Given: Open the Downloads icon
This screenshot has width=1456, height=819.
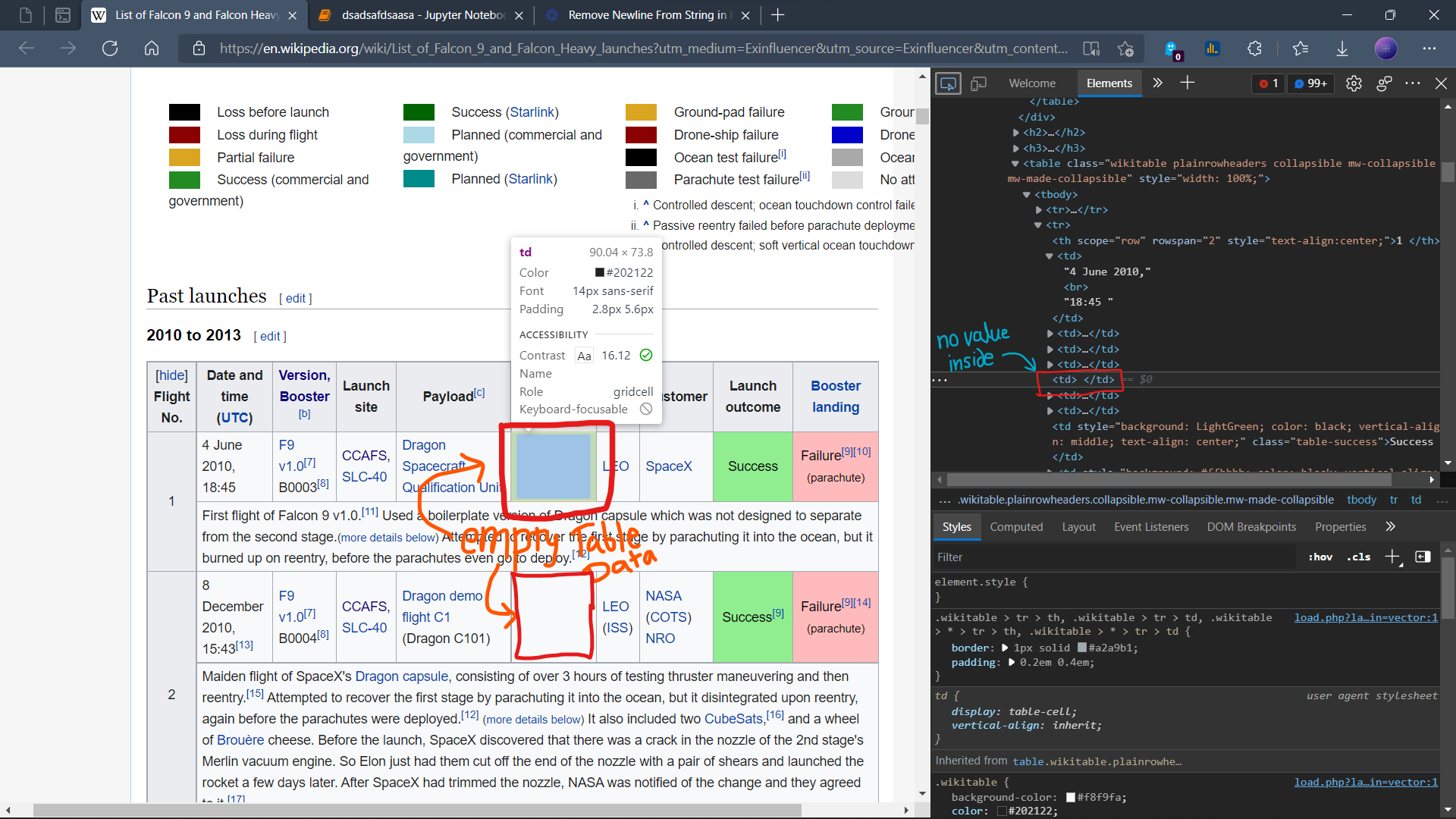Looking at the screenshot, I should click(1341, 49).
